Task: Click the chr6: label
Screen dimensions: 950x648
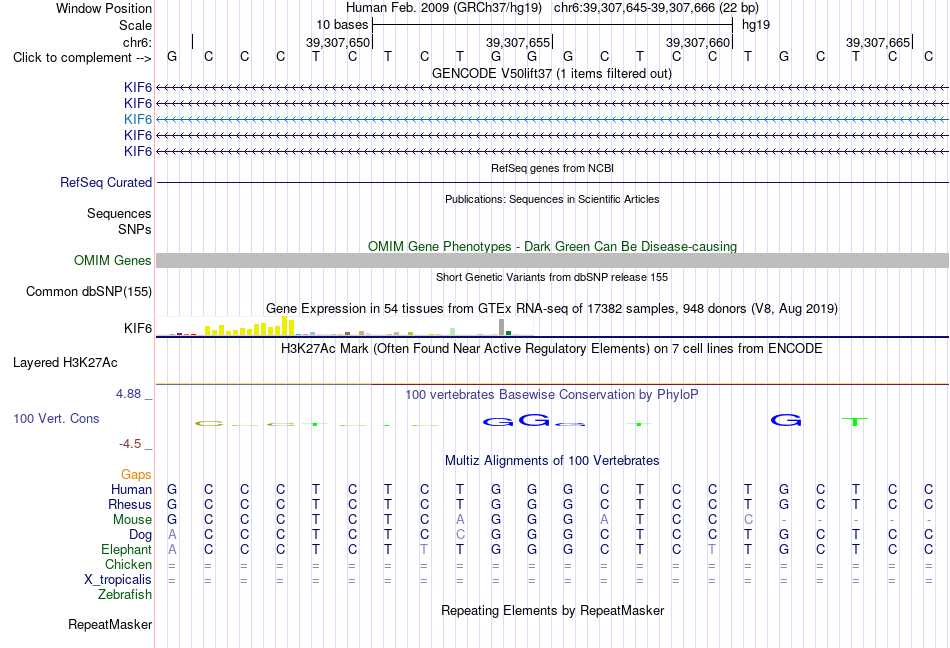Action: 137,42
